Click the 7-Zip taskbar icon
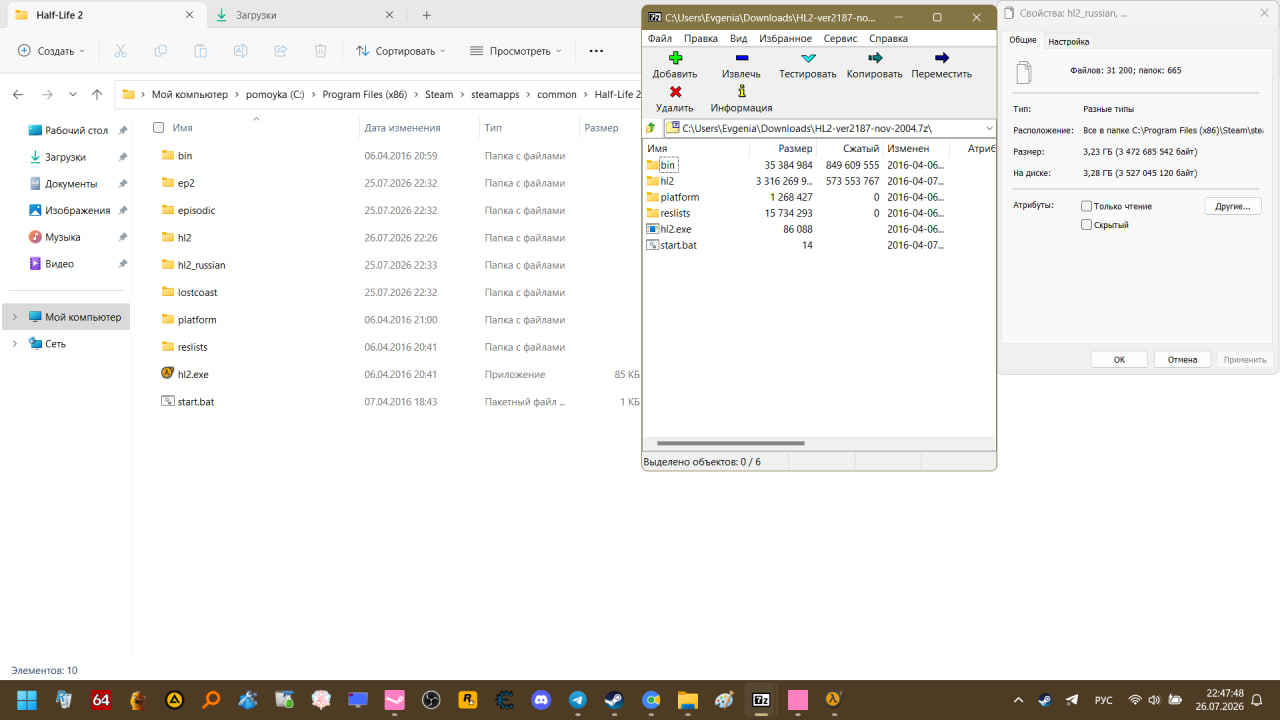Screen dimensions: 1280x720 [761, 700]
